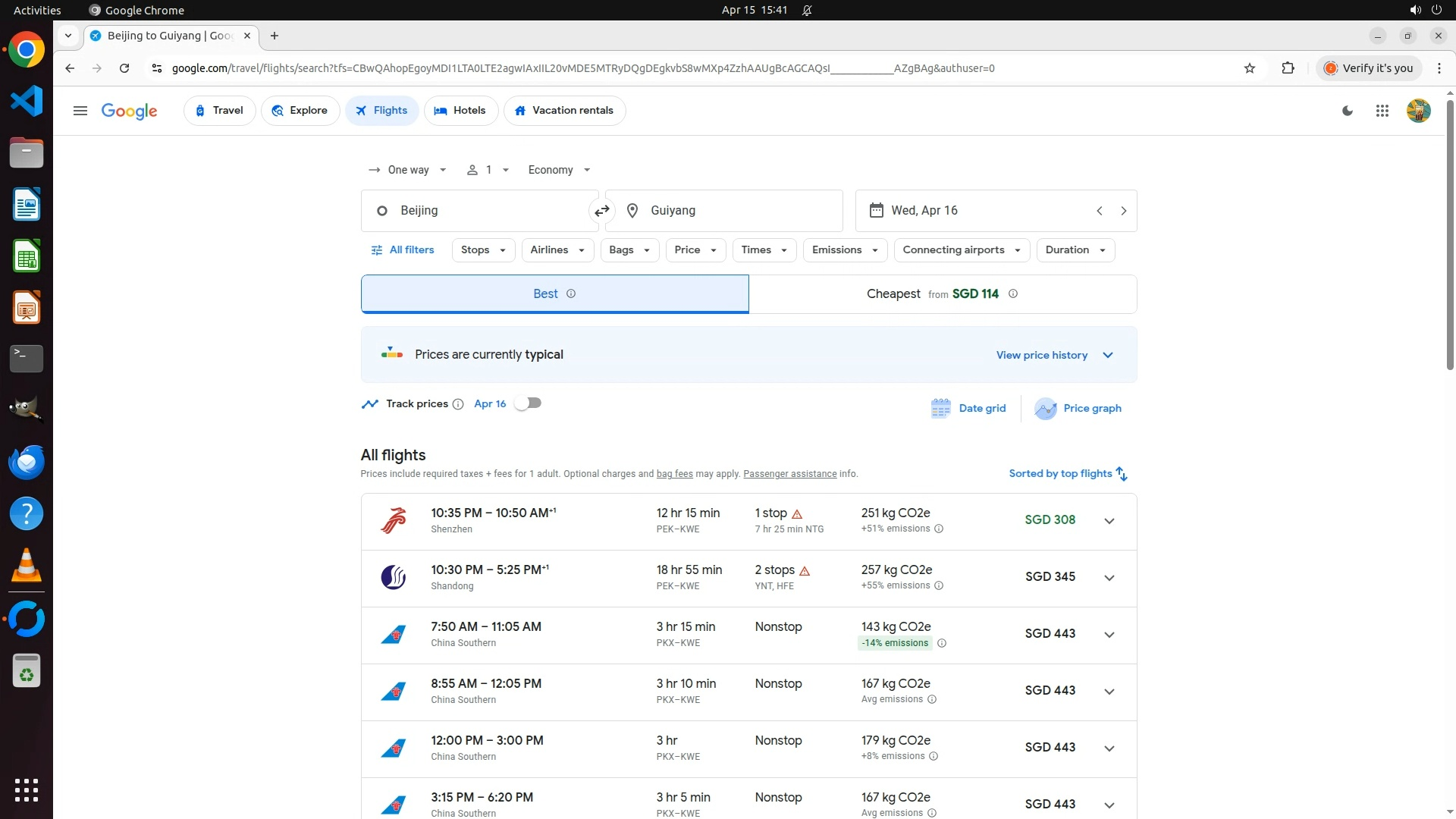
Task: Click the Best tab info icon
Action: click(571, 294)
